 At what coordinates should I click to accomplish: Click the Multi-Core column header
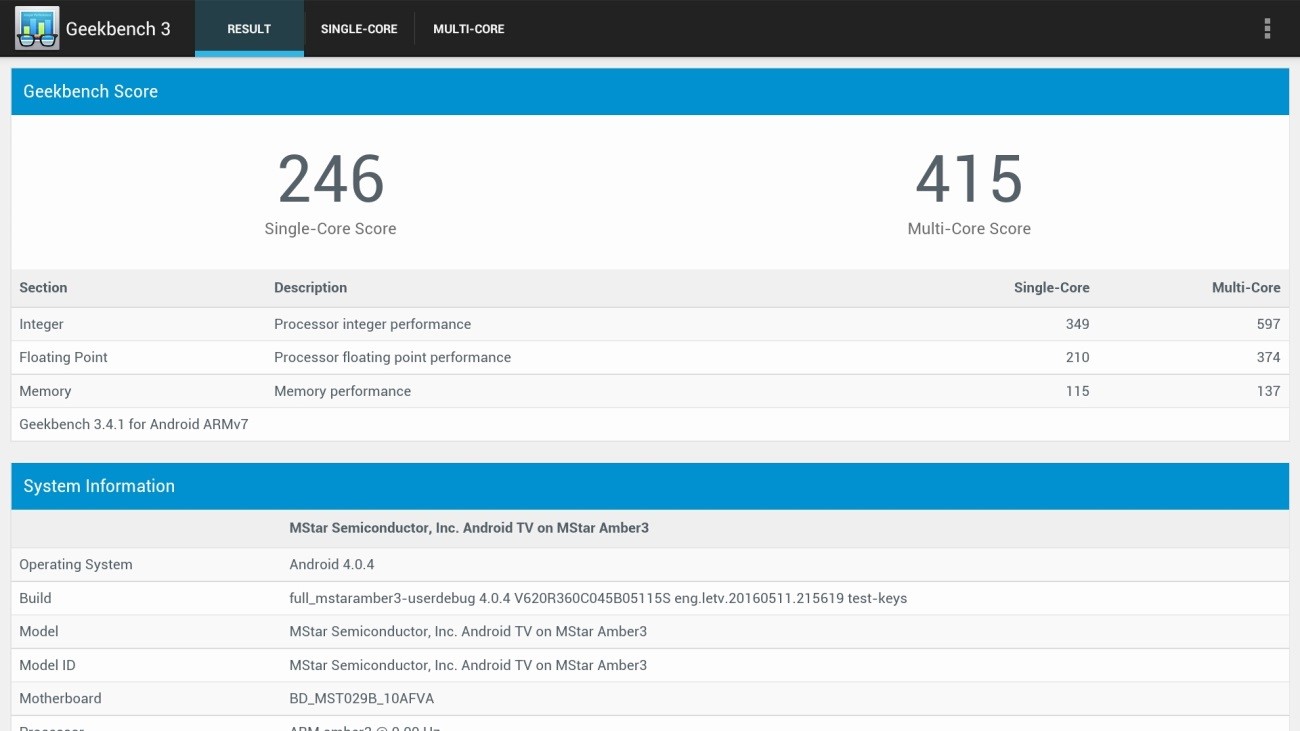(x=1246, y=287)
